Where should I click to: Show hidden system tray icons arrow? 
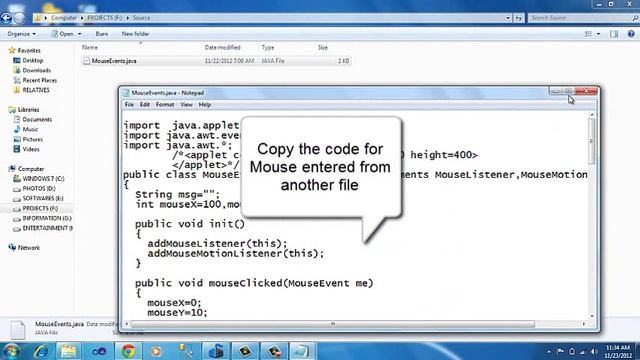(x=549, y=351)
